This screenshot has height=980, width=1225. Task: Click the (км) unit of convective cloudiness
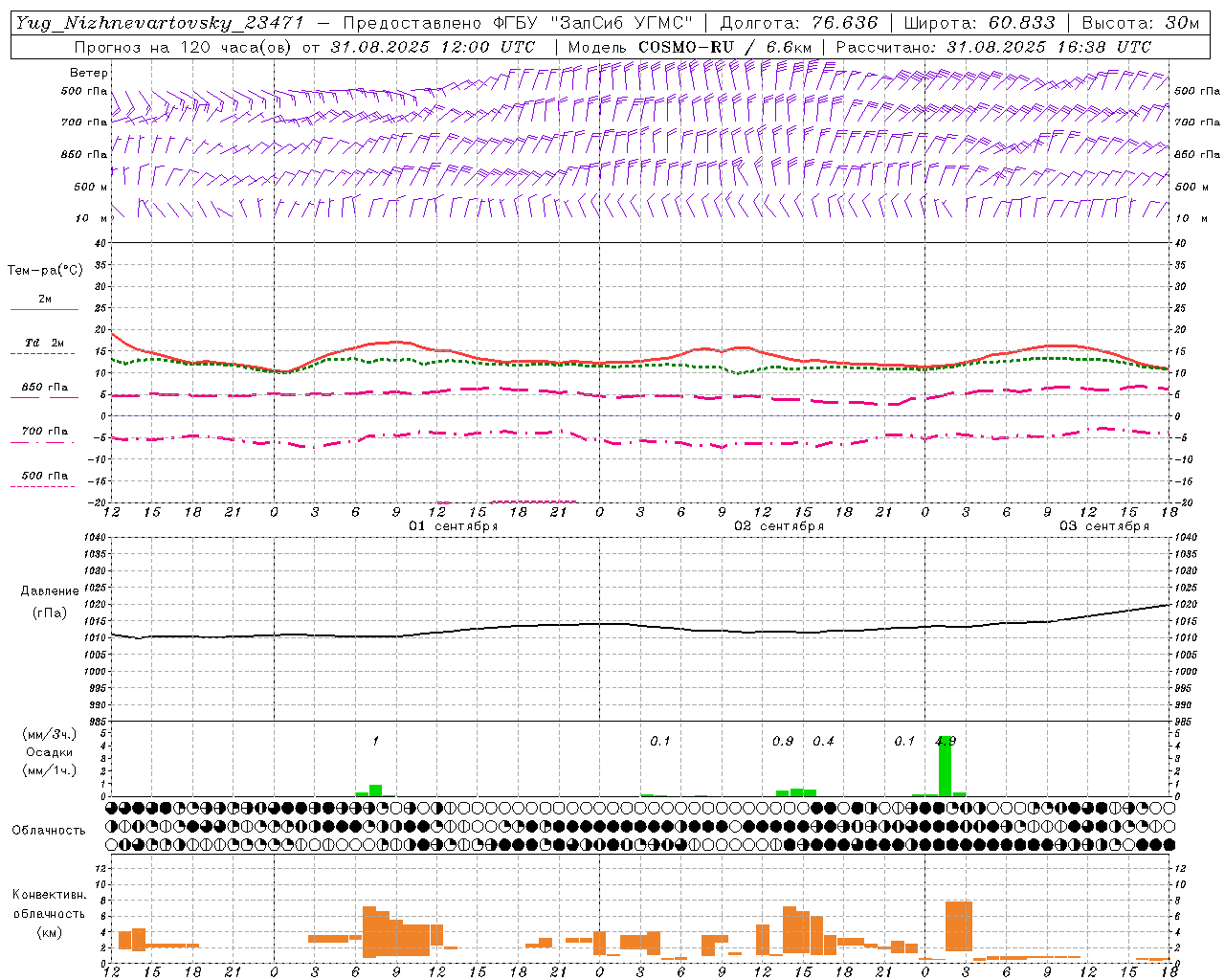[50, 932]
